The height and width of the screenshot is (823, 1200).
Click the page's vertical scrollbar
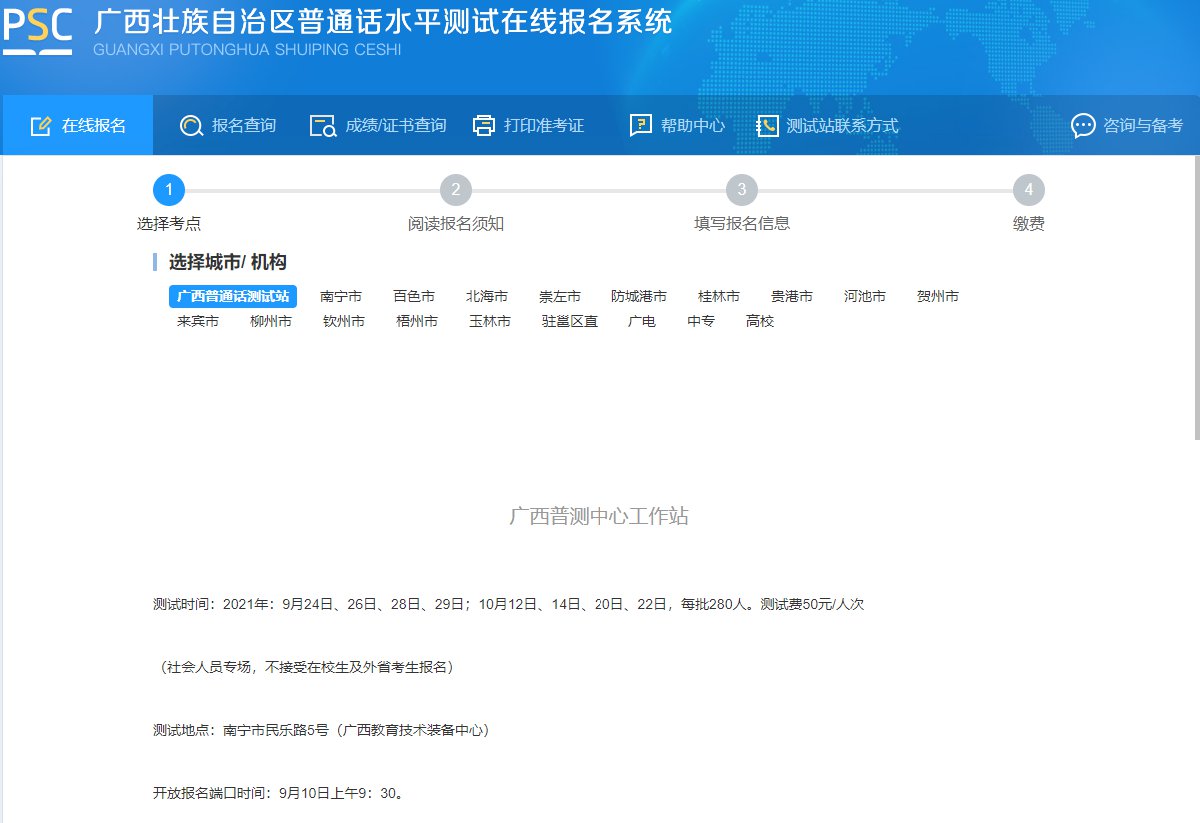point(1196,300)
